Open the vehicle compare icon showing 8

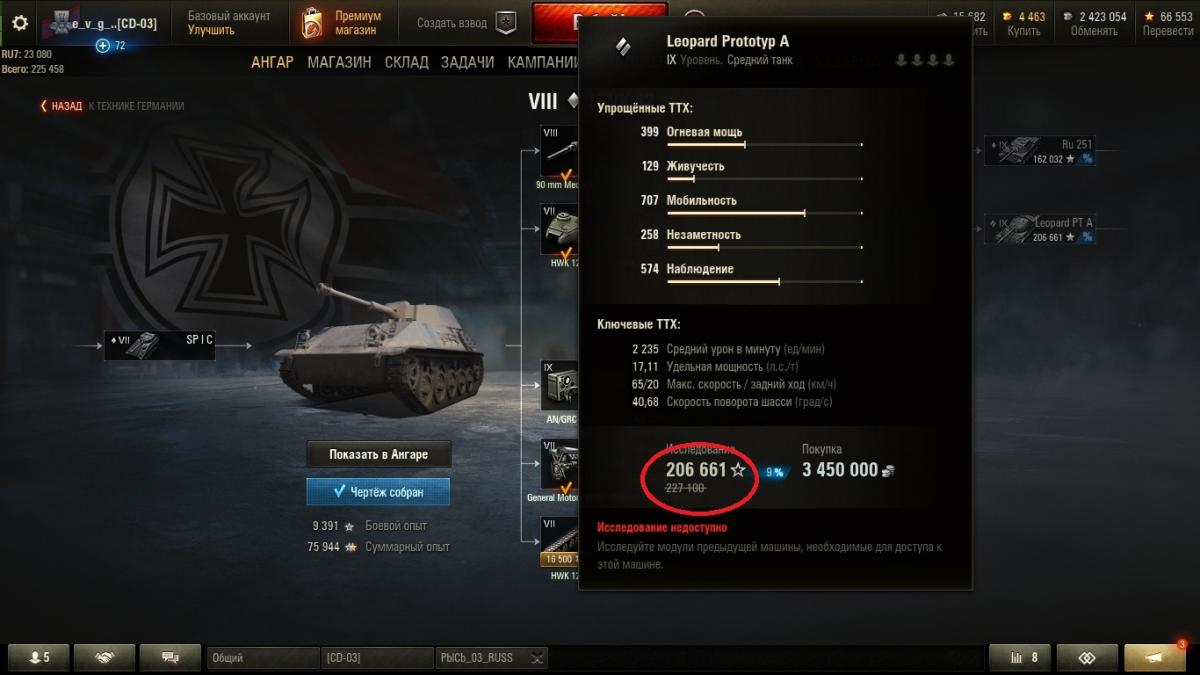(x=1019, y=657)
